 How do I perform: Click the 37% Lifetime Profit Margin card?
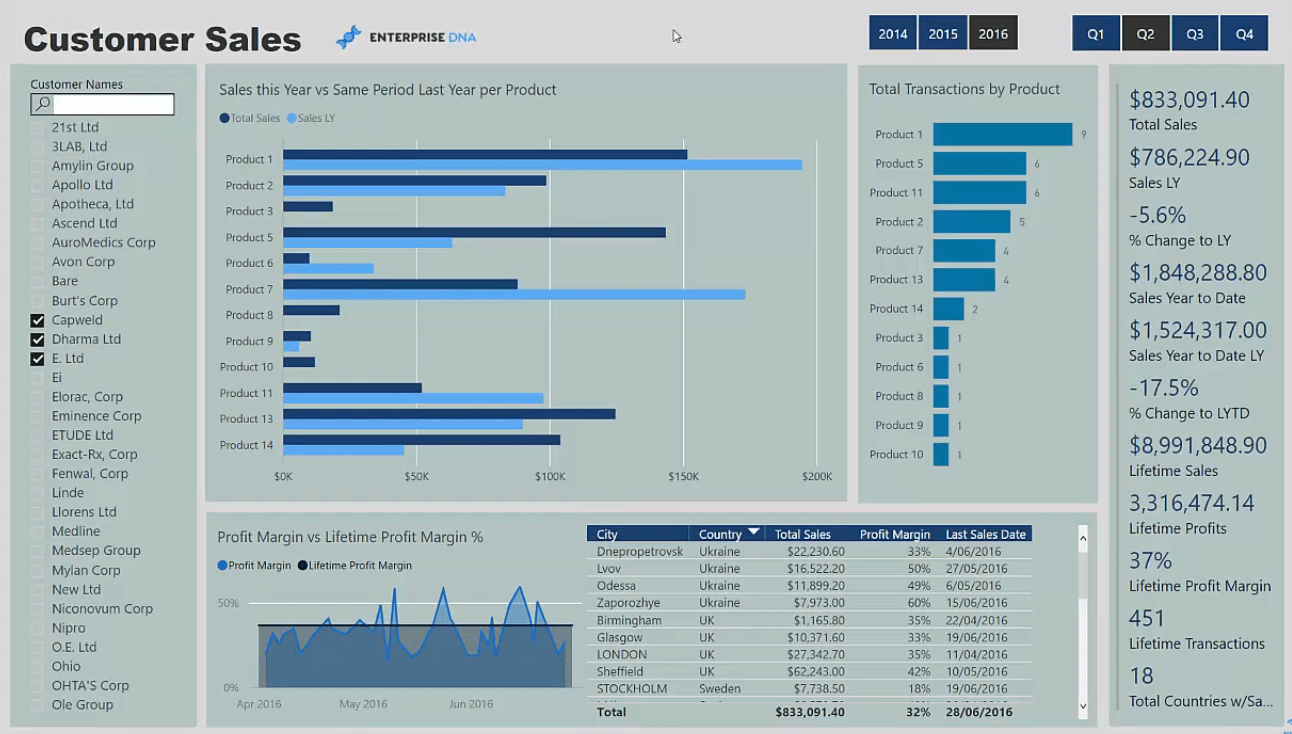click(1200, 571)
